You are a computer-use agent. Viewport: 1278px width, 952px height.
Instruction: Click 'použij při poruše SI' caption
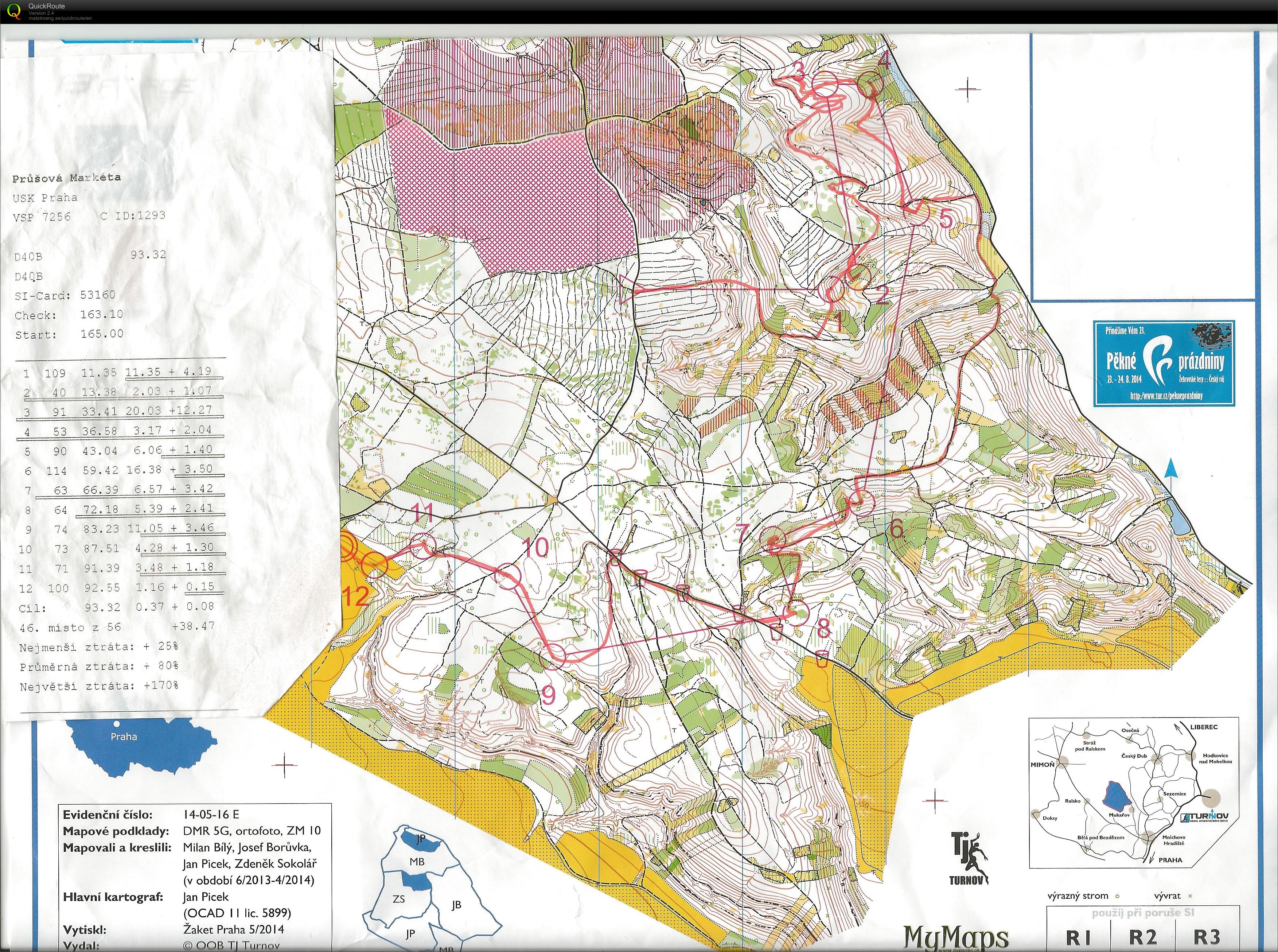pos(1143,913)
